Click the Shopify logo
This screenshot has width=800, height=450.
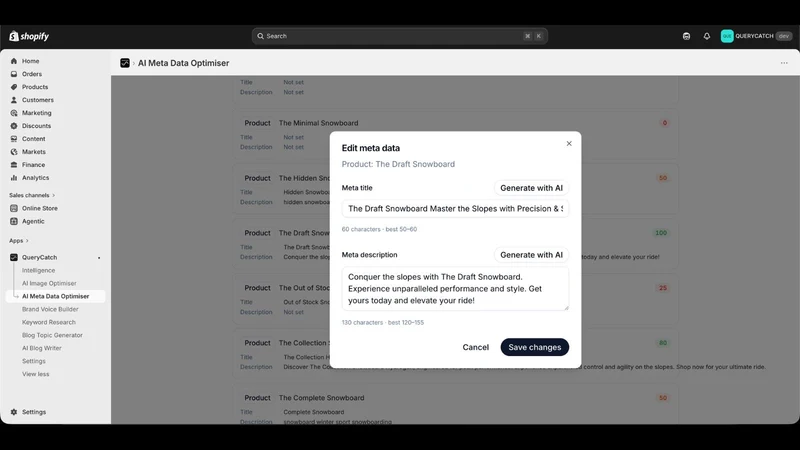click(x=29, y=36)
